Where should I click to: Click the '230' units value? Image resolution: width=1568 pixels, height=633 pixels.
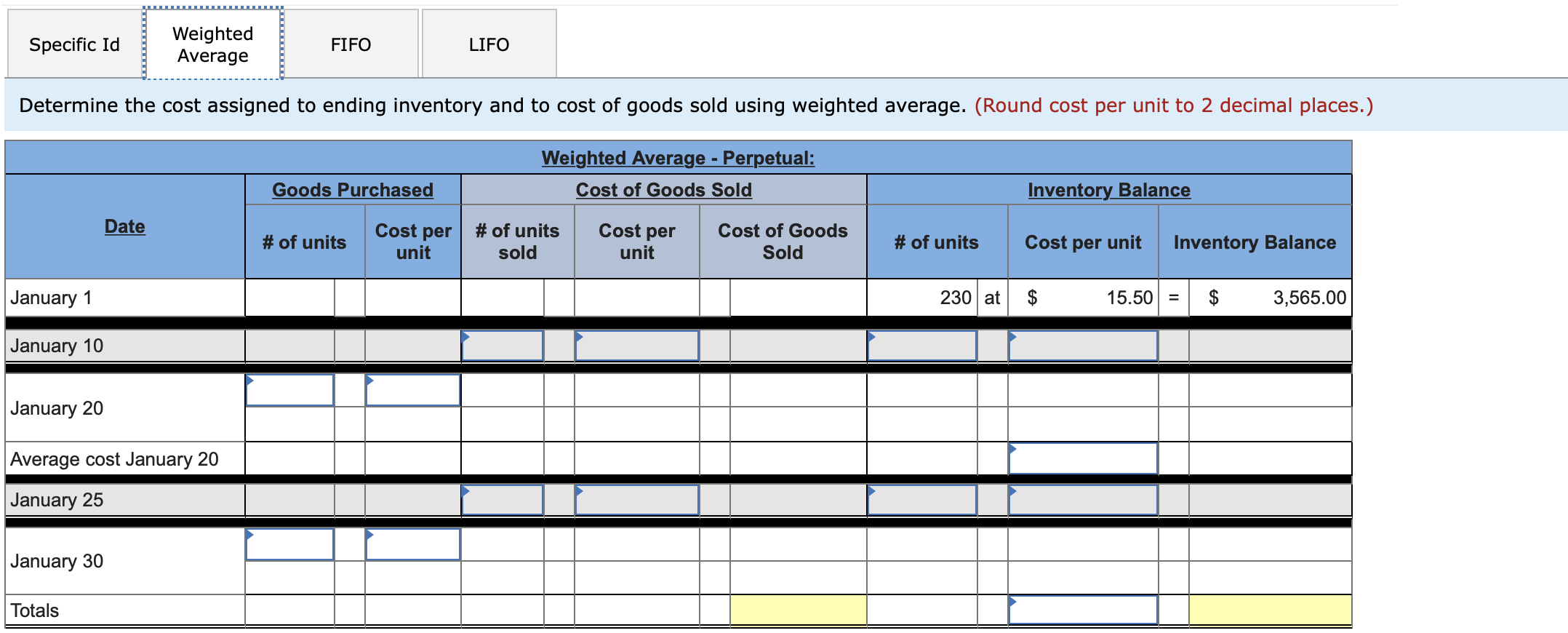click(956, 298)
